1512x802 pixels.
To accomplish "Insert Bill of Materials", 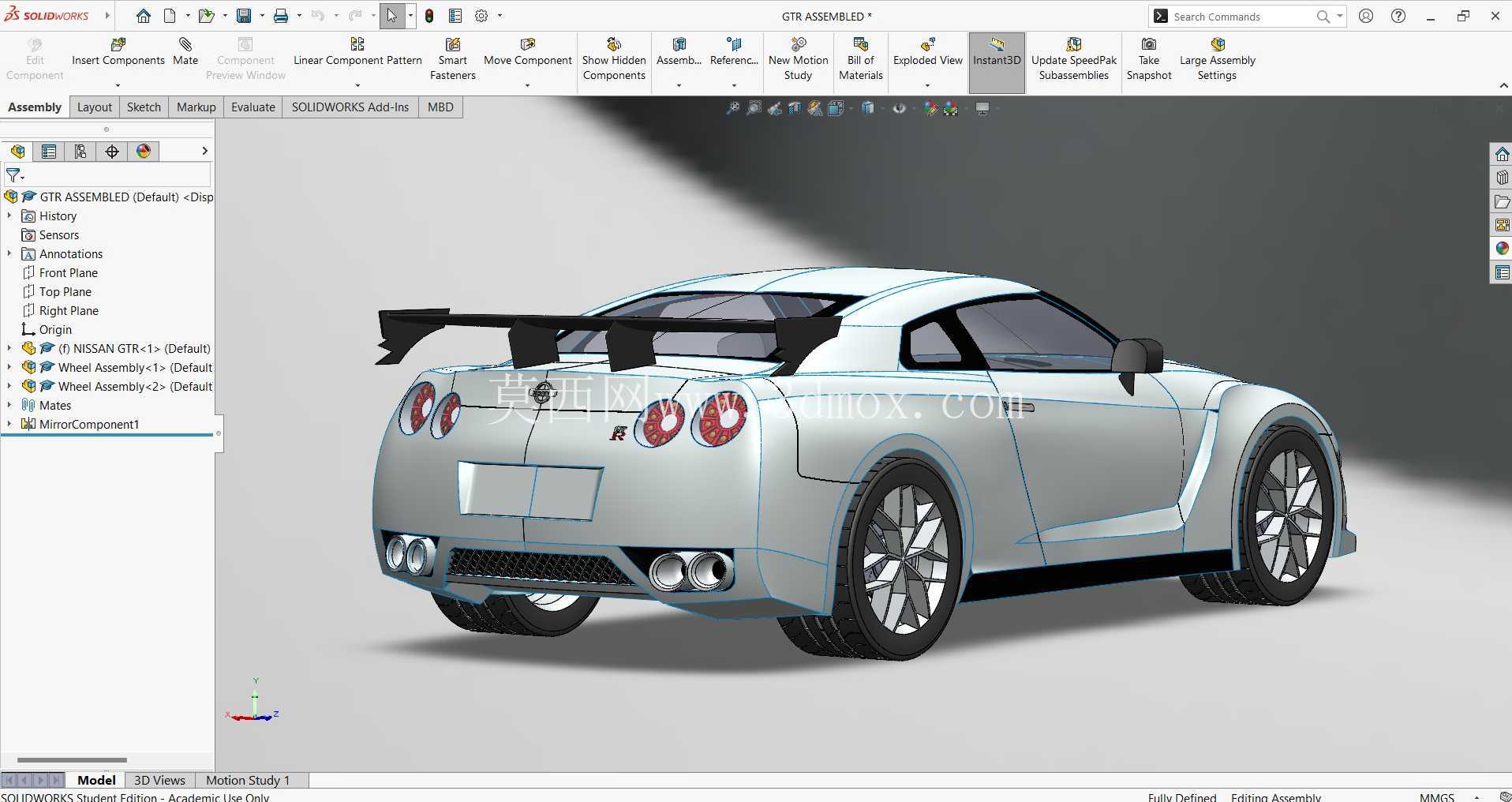I will [x=860, y=59].
